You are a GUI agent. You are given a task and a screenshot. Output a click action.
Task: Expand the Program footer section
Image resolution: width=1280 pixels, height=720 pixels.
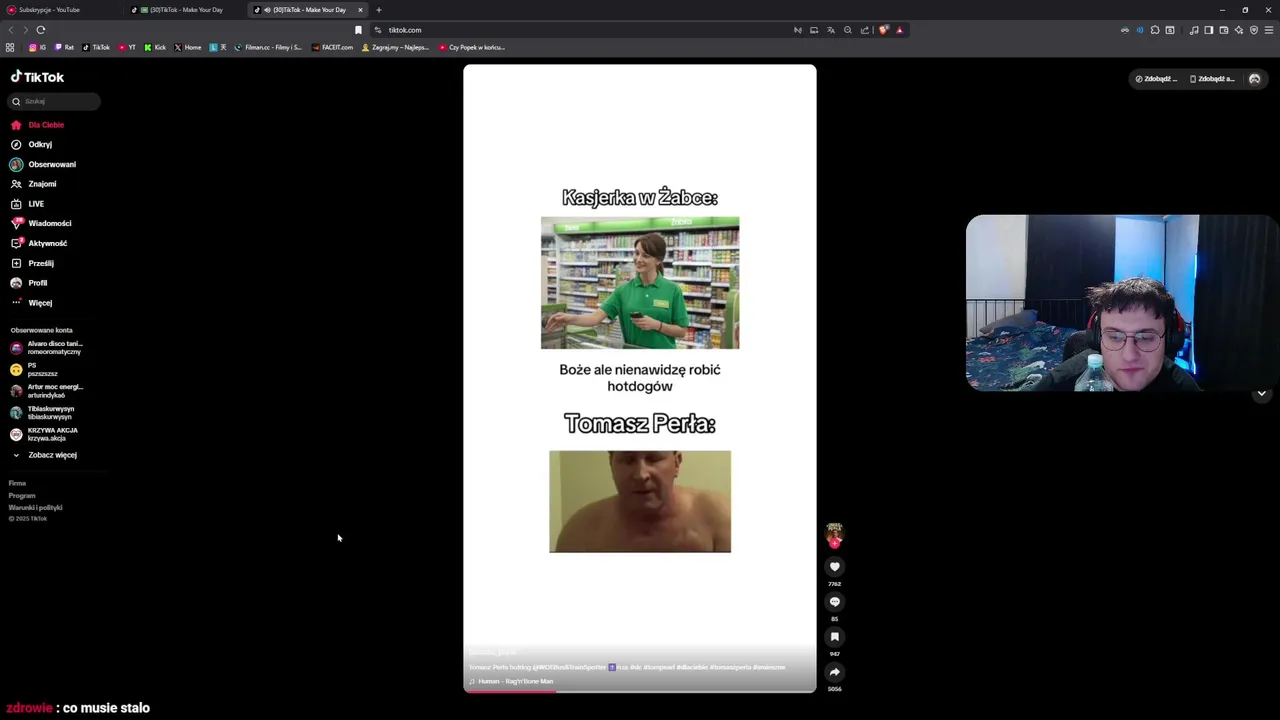click(x=22, y=496)
